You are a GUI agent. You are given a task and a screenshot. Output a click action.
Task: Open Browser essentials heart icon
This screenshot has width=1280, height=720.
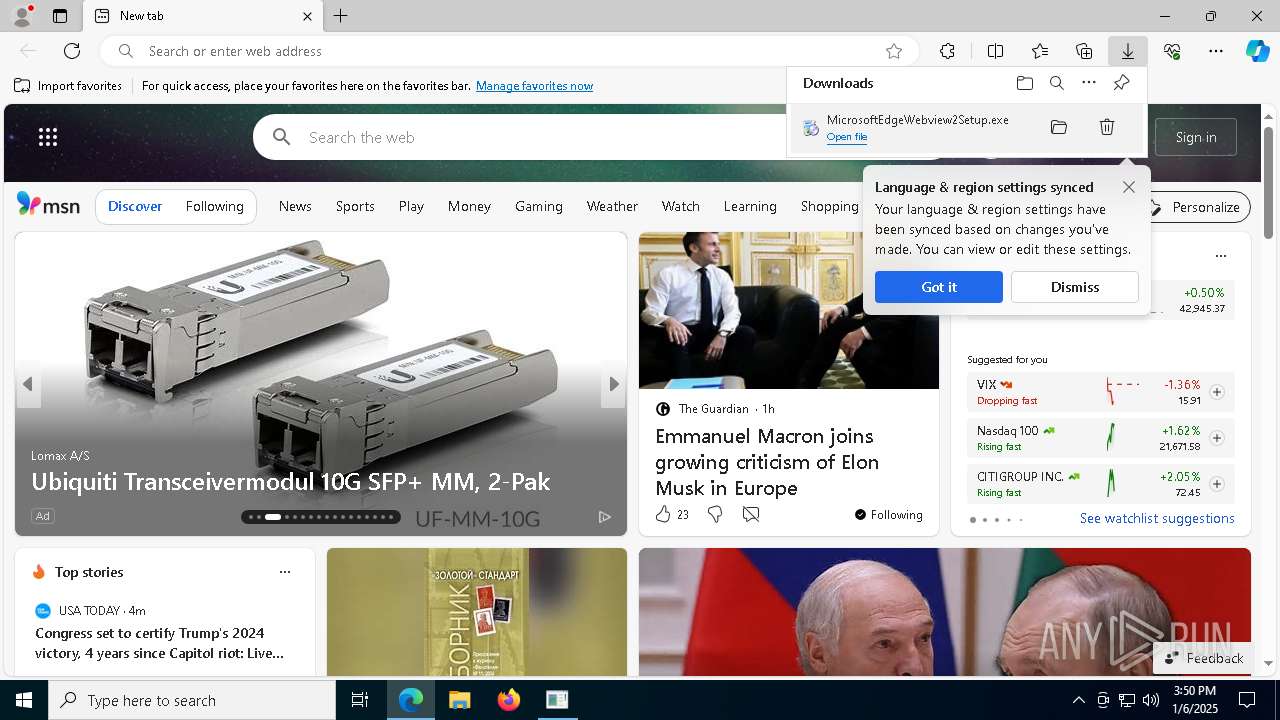coord(1172,51)
